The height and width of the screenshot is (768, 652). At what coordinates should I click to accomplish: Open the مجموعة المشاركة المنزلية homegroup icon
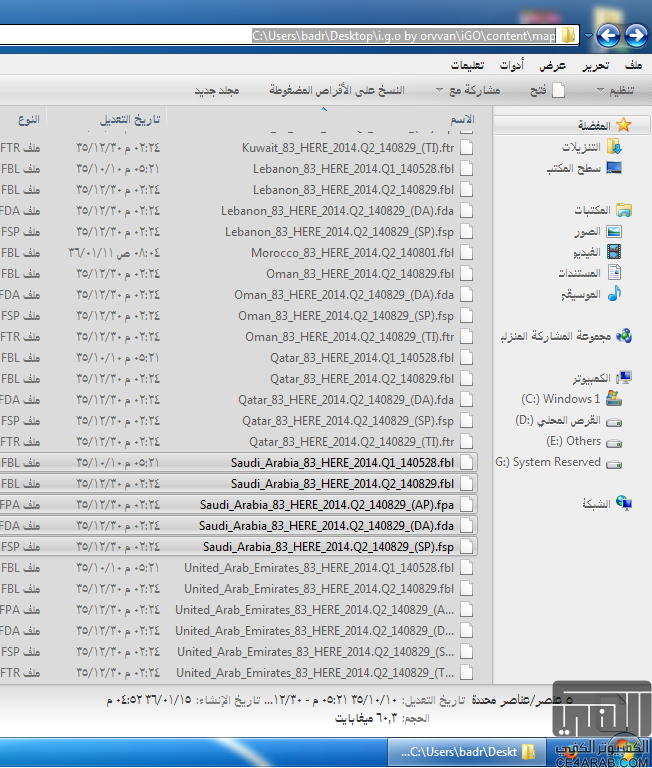tap(624, 336)
